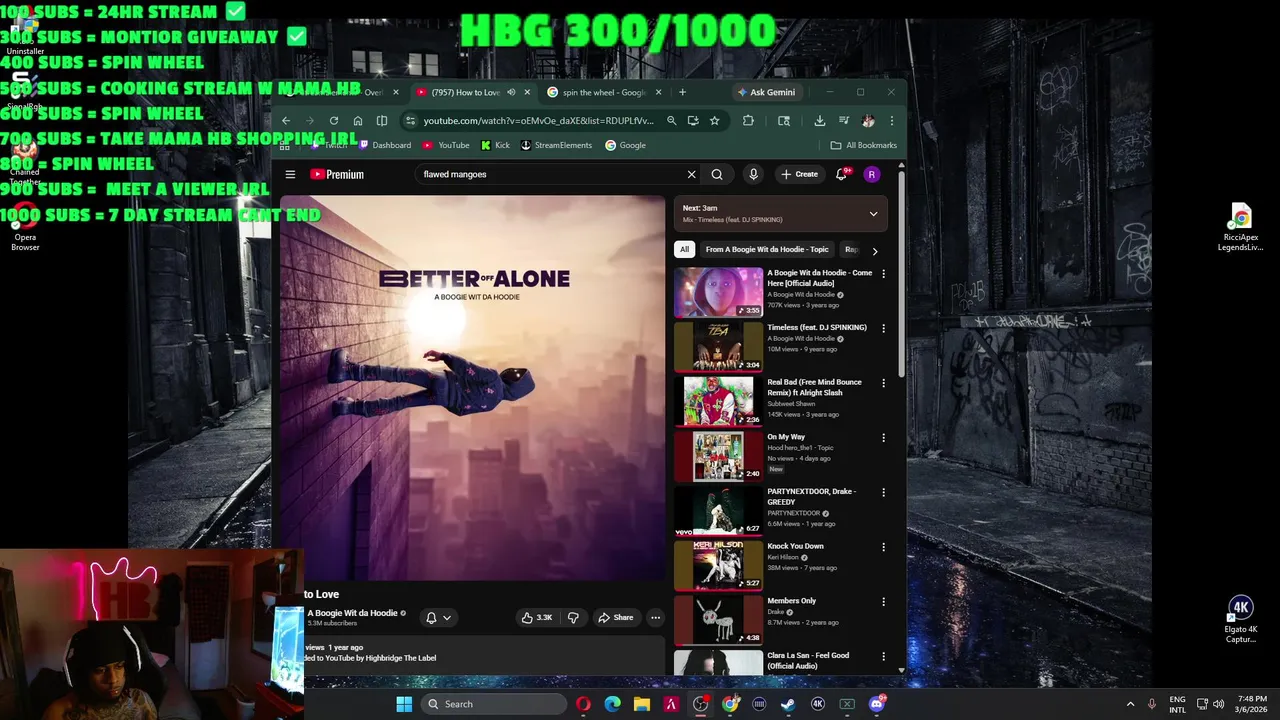Open the YouTube bookmark
Viewport: 1280px width, 720px height.
click(446, 145)
